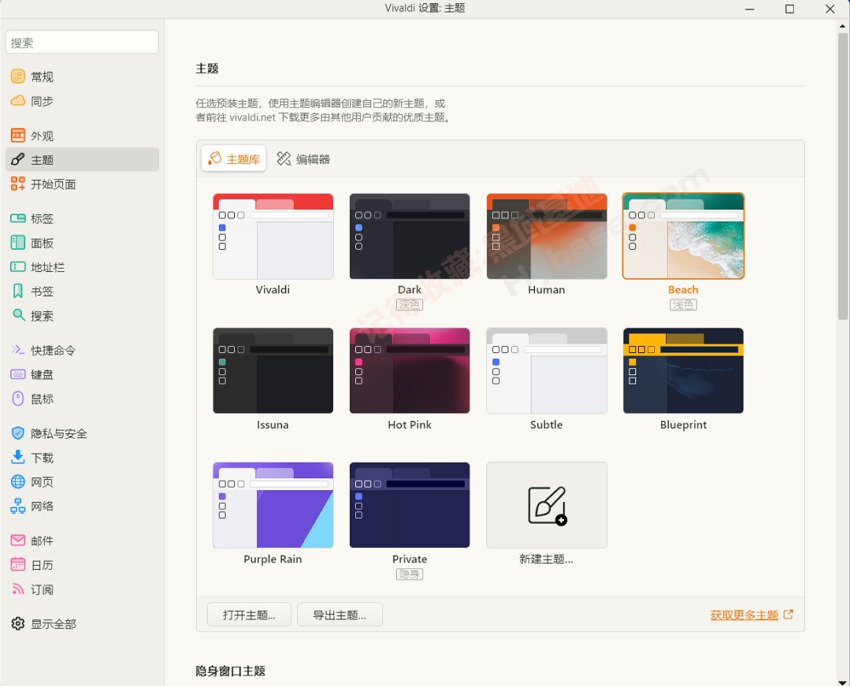The height and width of the screenshot is (686, 850).
Task: Click the 同步 cloud sync icon
Action: pyautogui.click(x=18, y=101)
